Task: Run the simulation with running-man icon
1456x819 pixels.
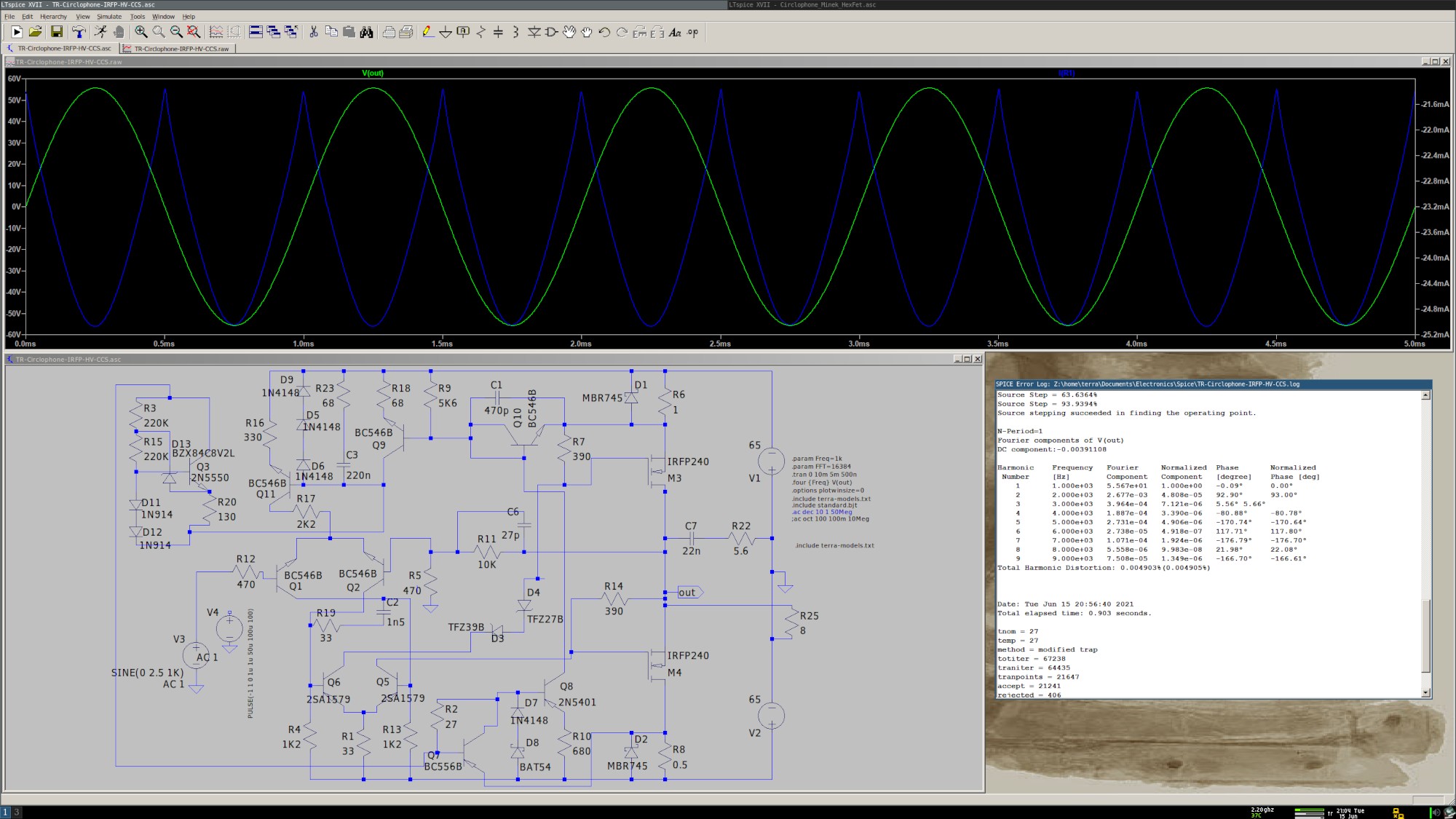Action: point(100,32)
